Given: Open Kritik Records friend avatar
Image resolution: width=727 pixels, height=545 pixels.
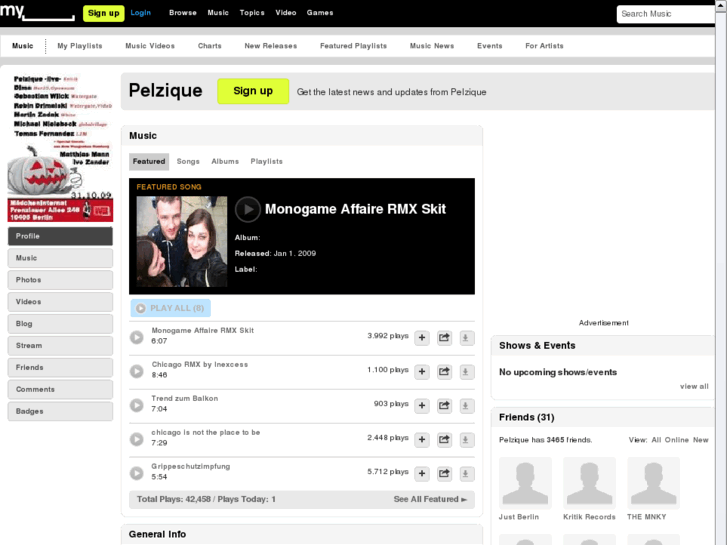Looking at the screenshot, I should [589, 482].
